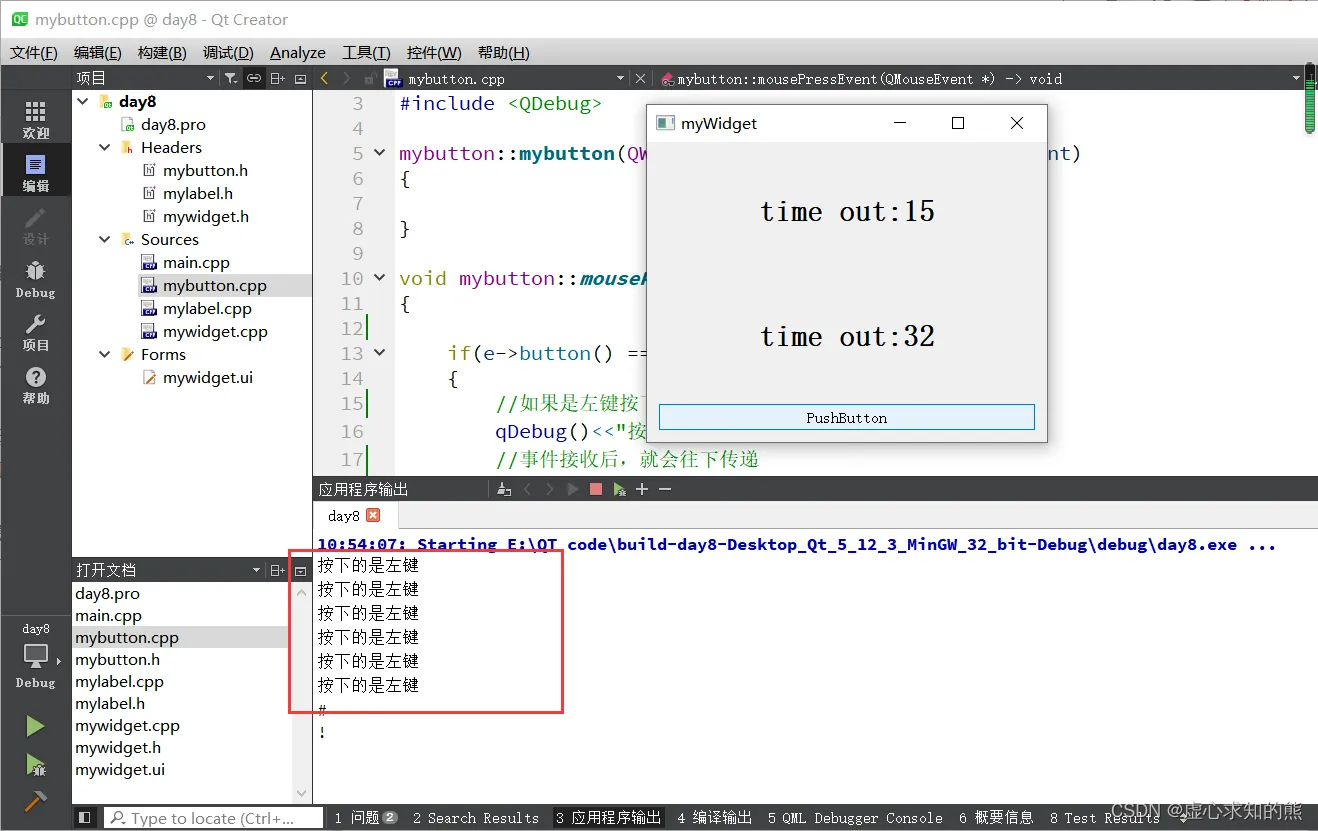Screen dimensions: 1318x831
Task: Select mylabel.cpp in open documents list
Action: tap(119, 681)
